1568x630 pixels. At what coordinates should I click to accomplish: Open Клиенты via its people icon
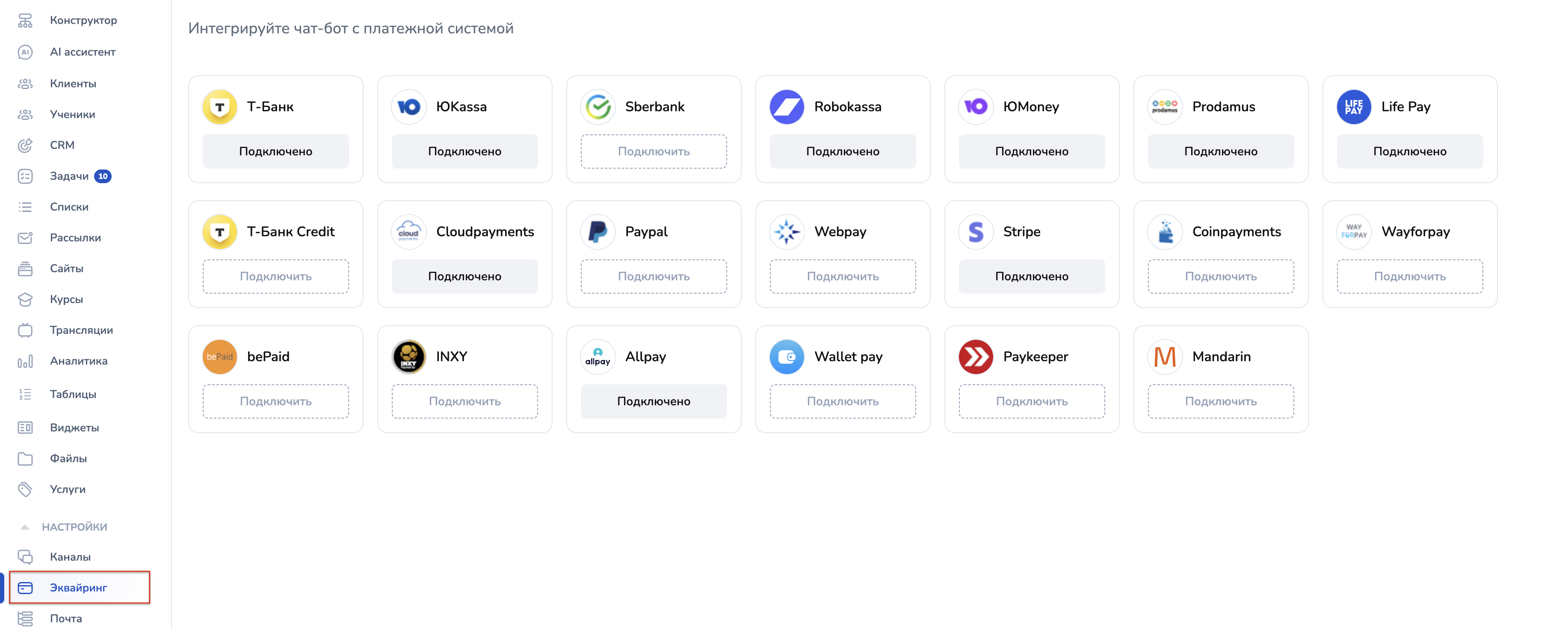point(25,83)
